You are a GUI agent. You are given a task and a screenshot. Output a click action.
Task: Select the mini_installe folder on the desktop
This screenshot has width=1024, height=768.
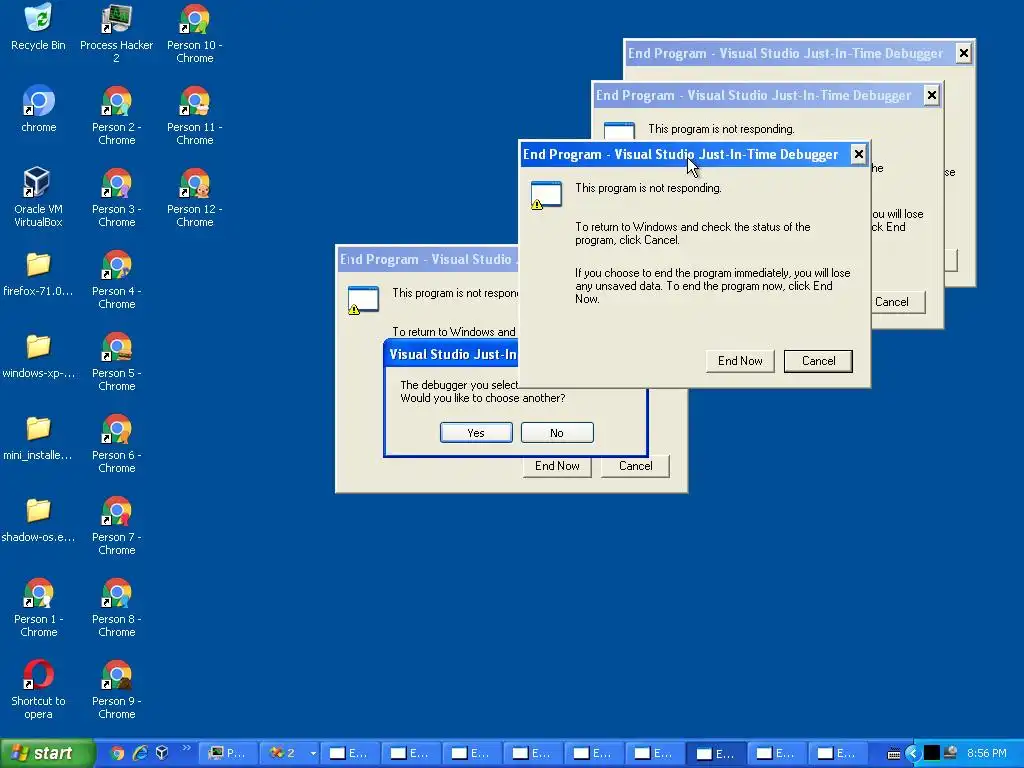[x=38, y=438]
